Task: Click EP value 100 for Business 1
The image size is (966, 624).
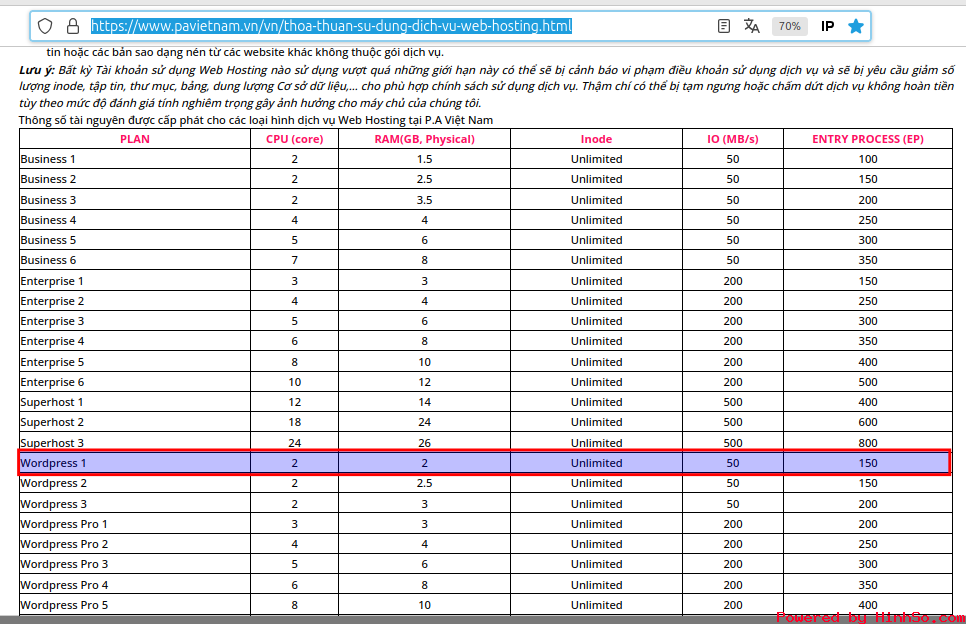Action: tap(868, 159)
